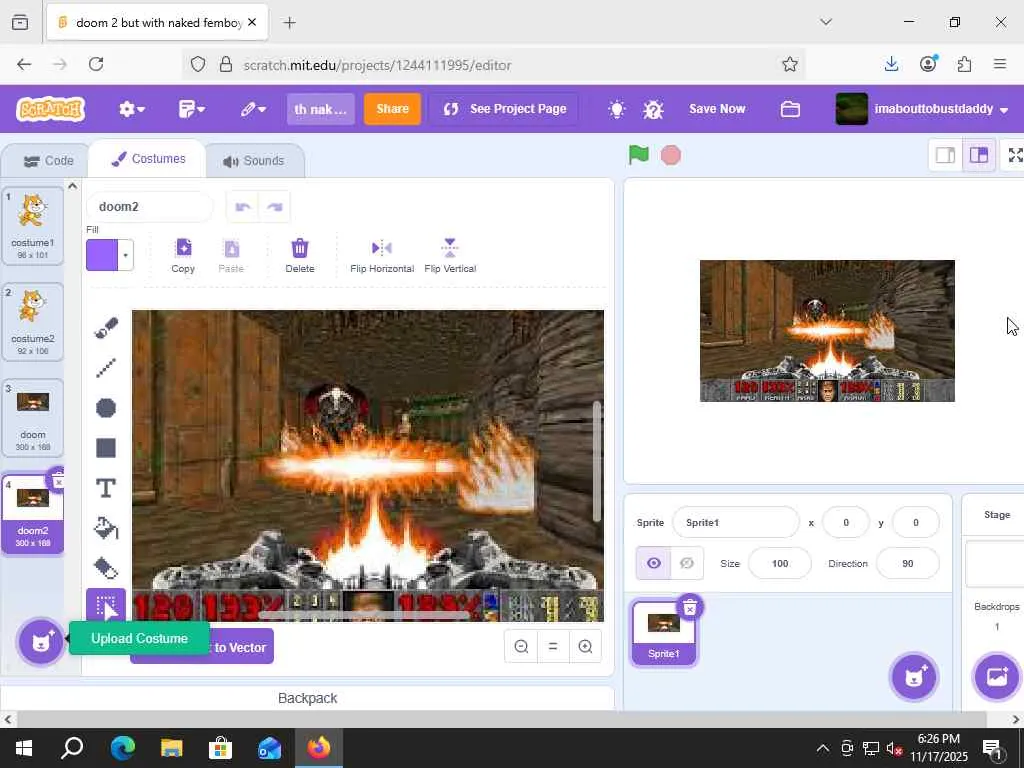Choose the Select marquee tool
The image size is (1024, 768).
tap(106, 606)
